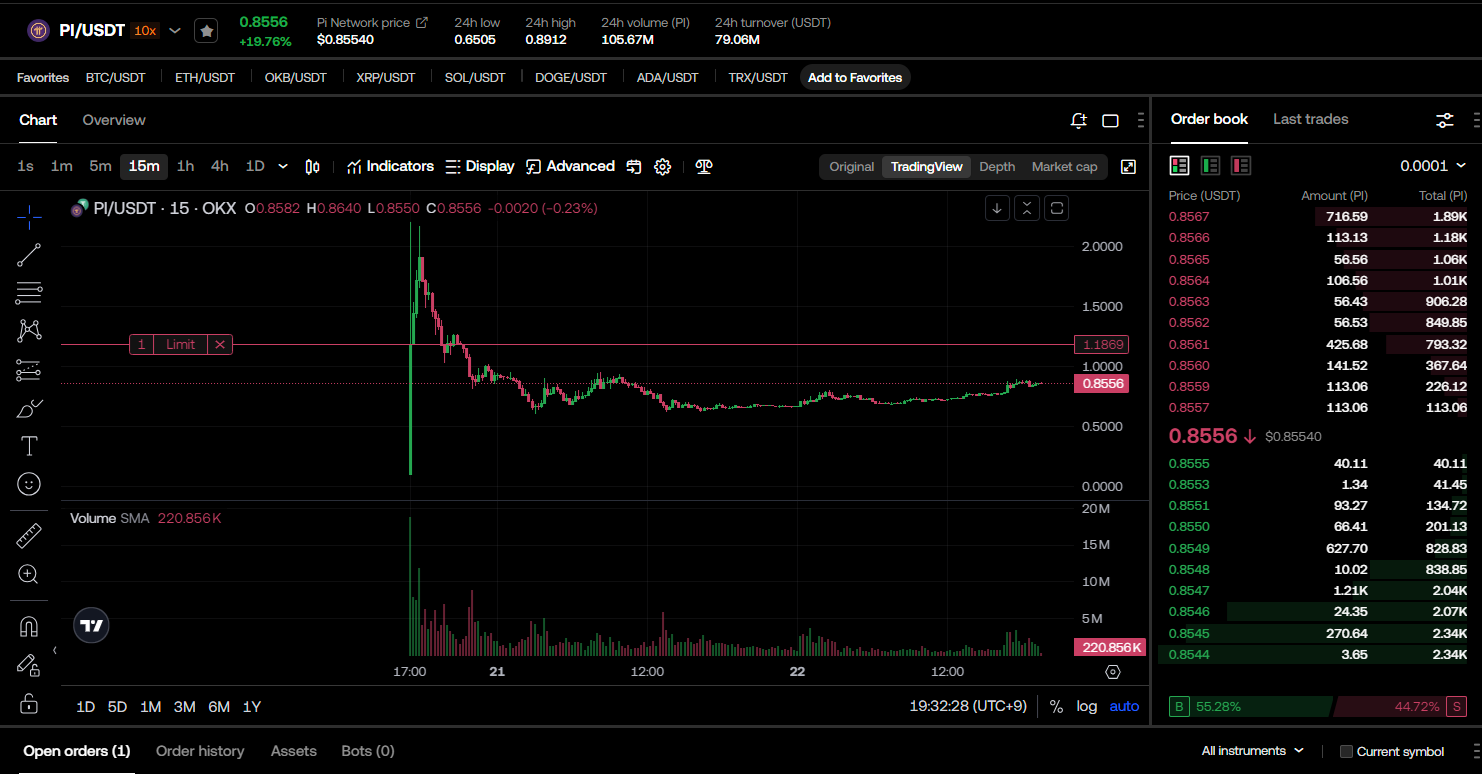The image size is (1482, 774).
Task: Open DOGE/USDT from favorites
Action: pos(571,78)
